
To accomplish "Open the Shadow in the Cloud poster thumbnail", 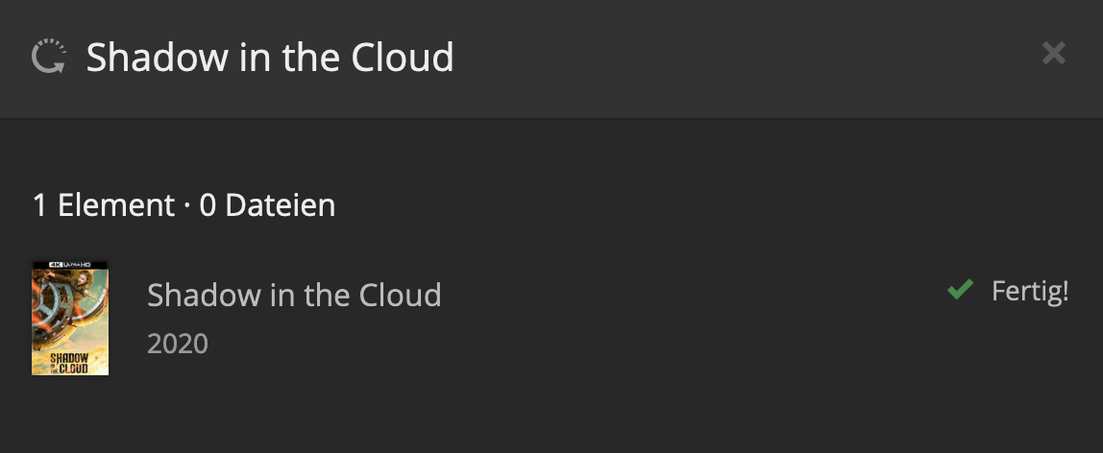I will (70, 318).
